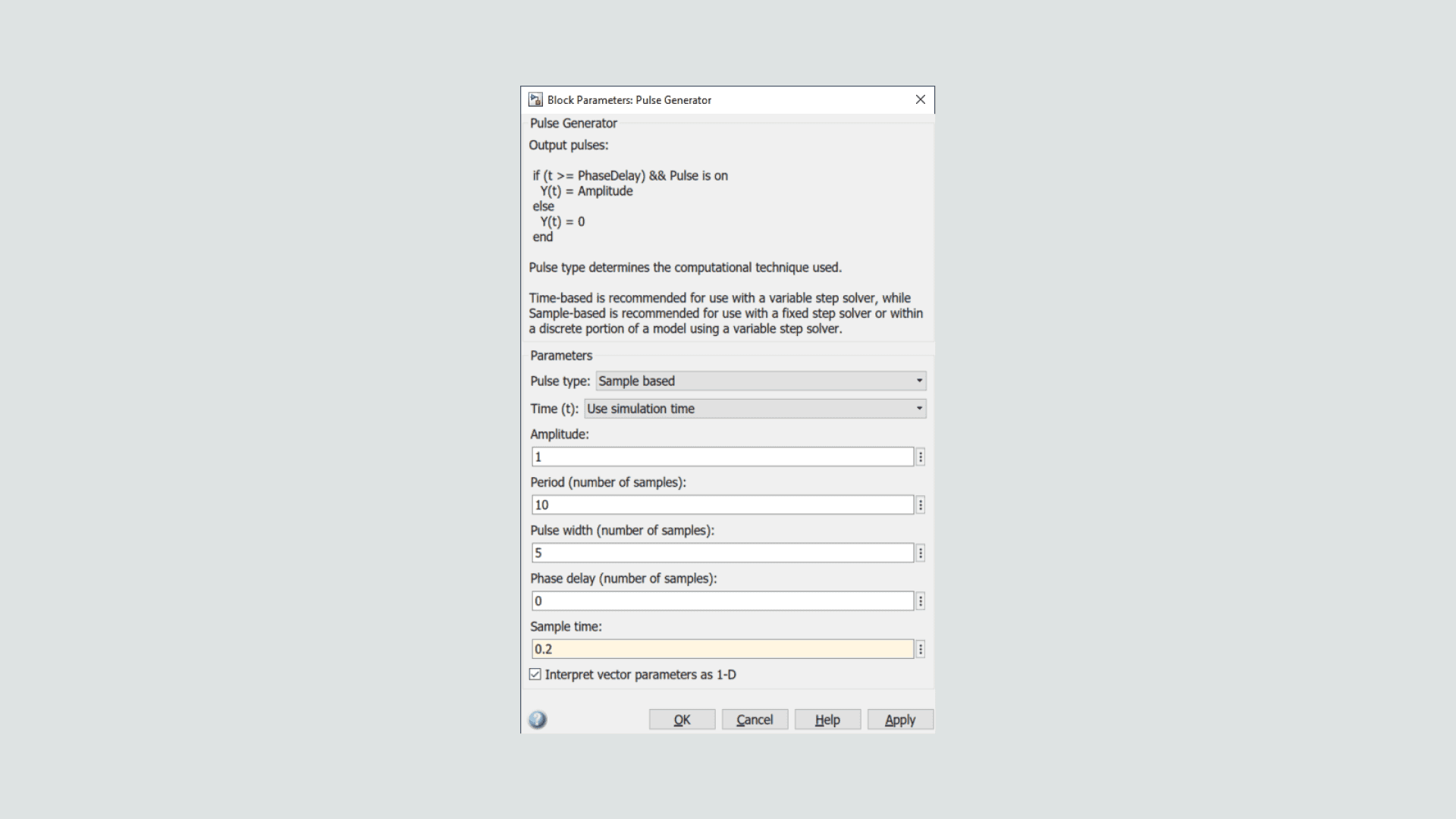The height and width of the screenshot is (819, 1456).
Task: Open the Phase delay field's three-dot options
Action: click(921, 601)
